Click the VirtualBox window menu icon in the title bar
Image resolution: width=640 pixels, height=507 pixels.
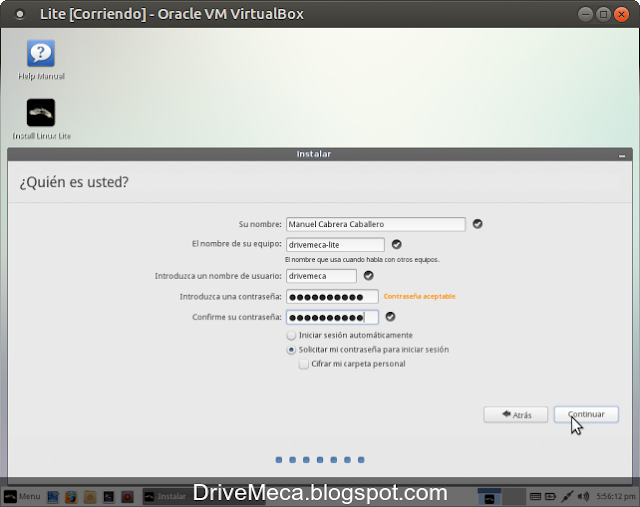pos(19,14)
